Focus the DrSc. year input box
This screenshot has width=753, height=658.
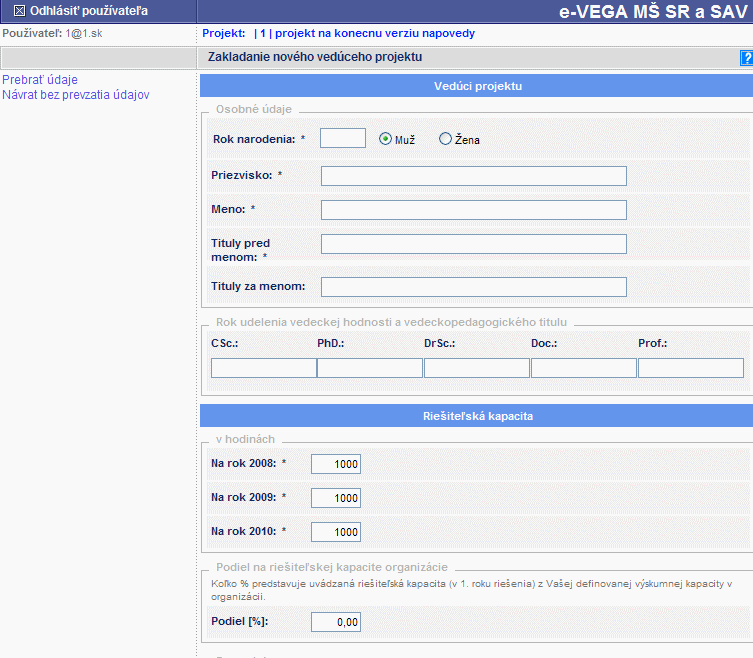(x=477, y=368)
